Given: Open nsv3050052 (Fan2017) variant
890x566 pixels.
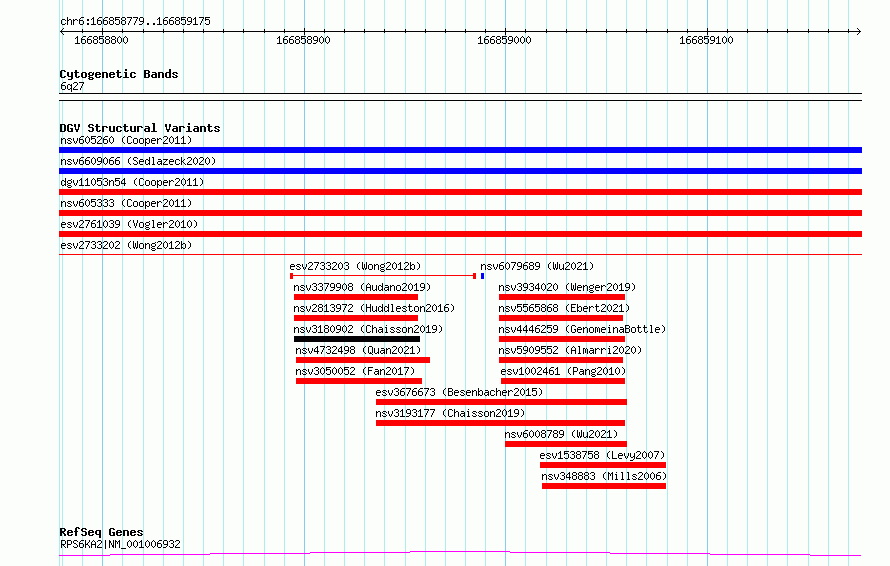Looking at the screenshot, I should [355, 371].
